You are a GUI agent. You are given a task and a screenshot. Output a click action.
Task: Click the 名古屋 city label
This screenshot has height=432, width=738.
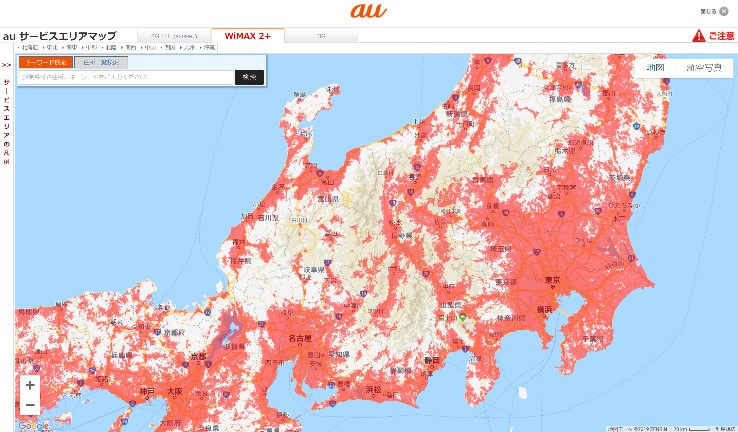(x=300, y=338)
